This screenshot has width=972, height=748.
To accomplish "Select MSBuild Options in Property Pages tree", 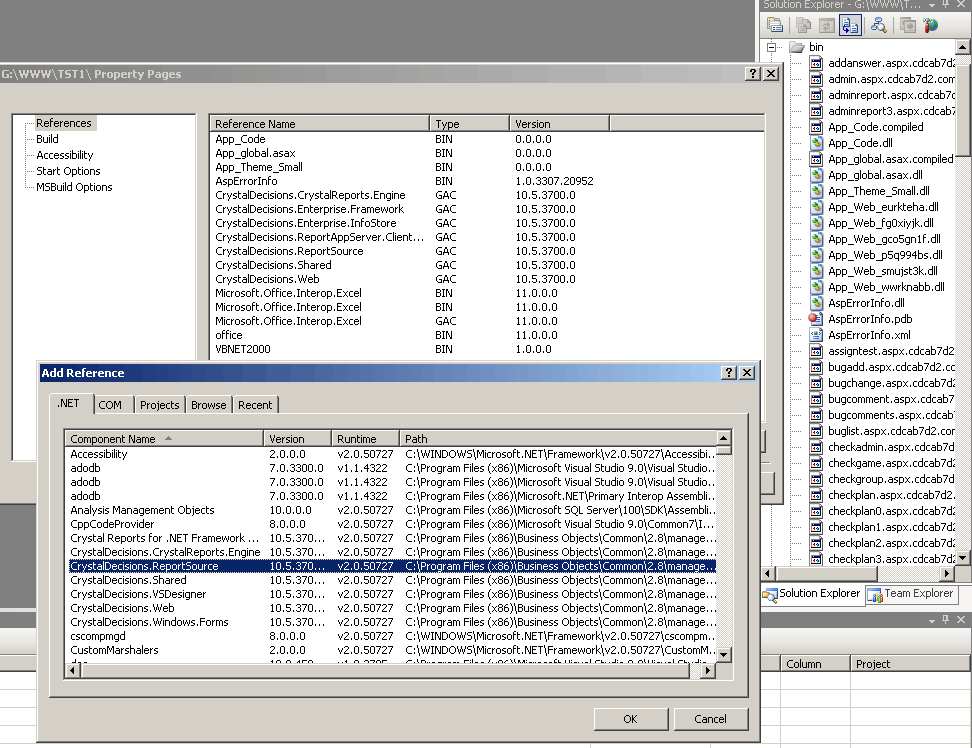I will (x=74, y=187).
